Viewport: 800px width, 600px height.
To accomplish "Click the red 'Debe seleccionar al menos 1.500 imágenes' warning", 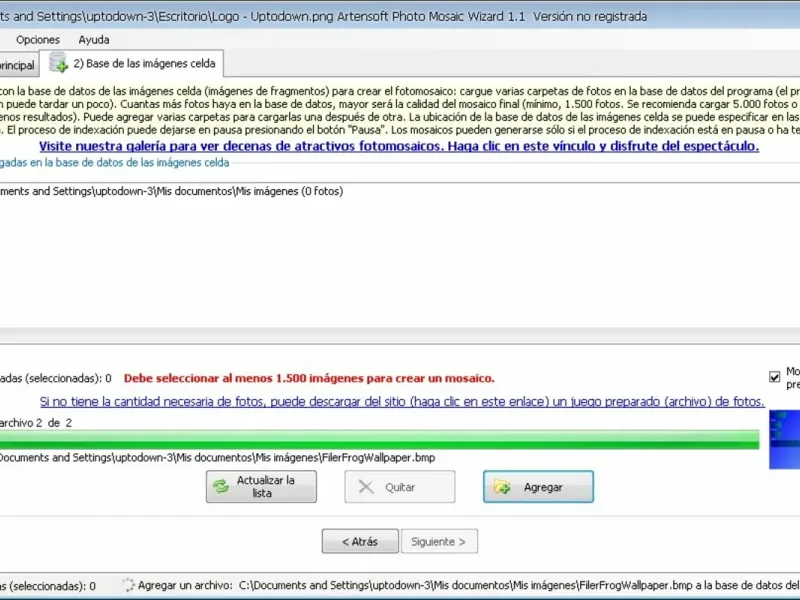I will pyautogui.click(x=309, y=379).
